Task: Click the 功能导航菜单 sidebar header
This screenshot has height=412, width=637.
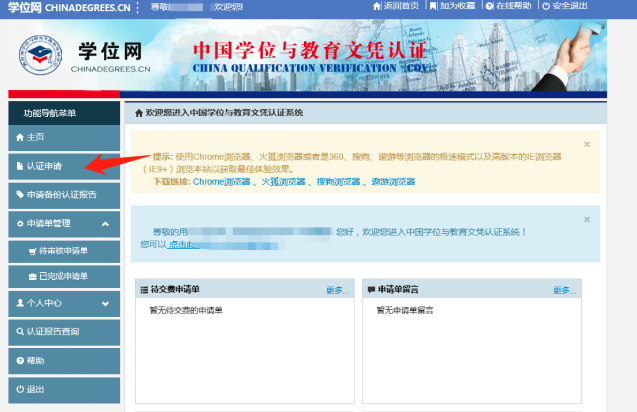Action: [x=64, y=113]
